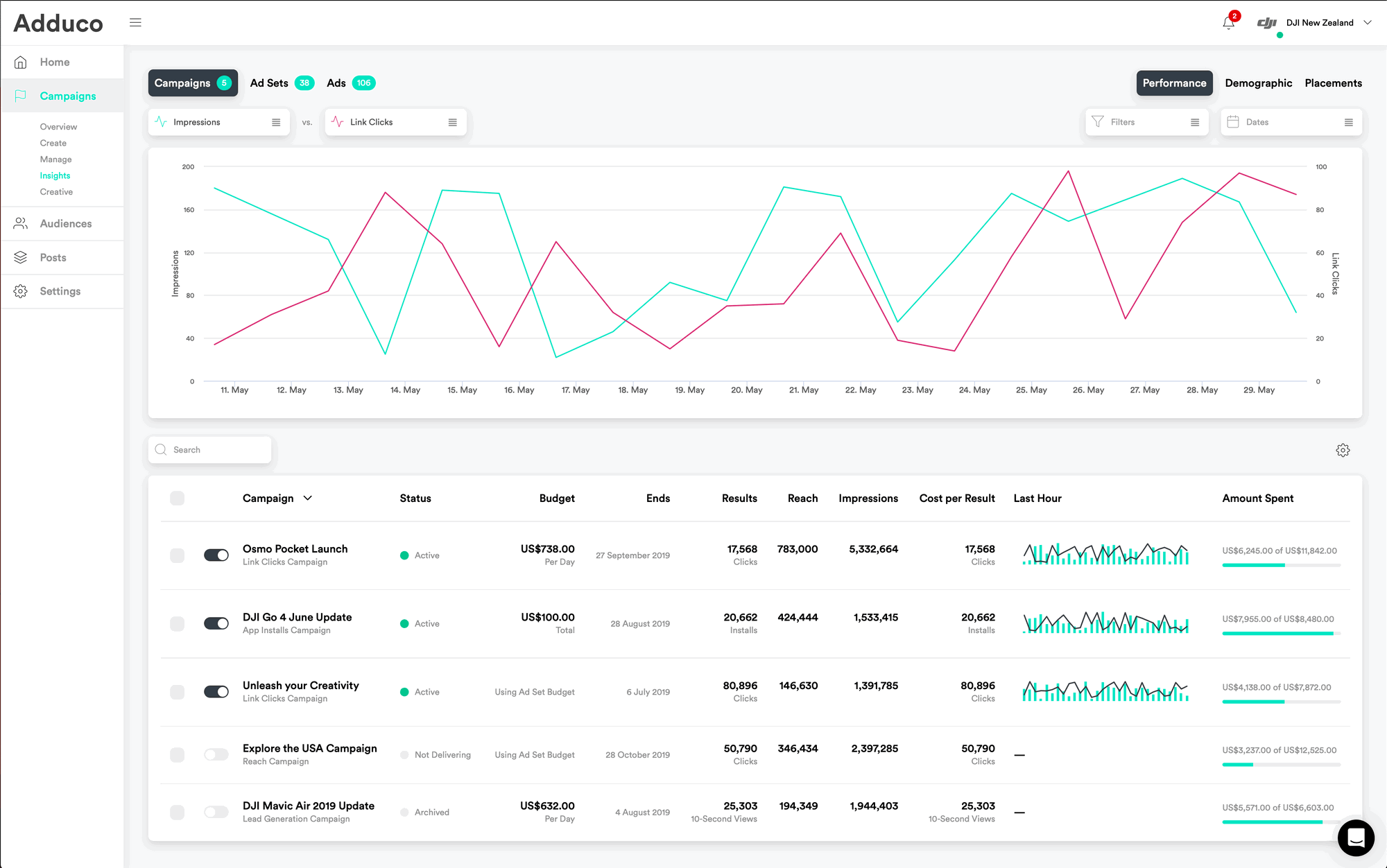
Task: Open the notifications bell
Action: [1228, 23]
